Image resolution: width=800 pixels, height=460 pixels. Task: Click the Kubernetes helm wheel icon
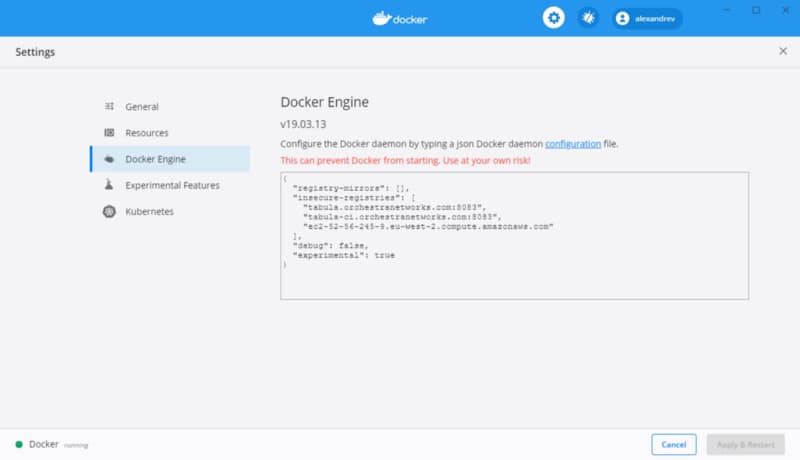click(x=109, y=211)
